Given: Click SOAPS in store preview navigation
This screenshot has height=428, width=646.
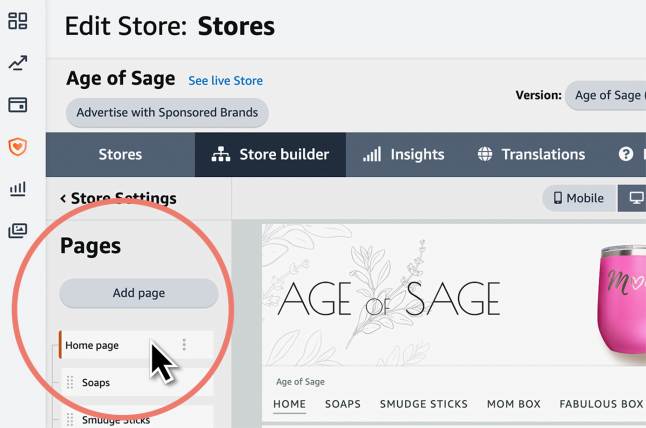Looking at the screenshot, I should pyautogui.click(x=343, y=404).
